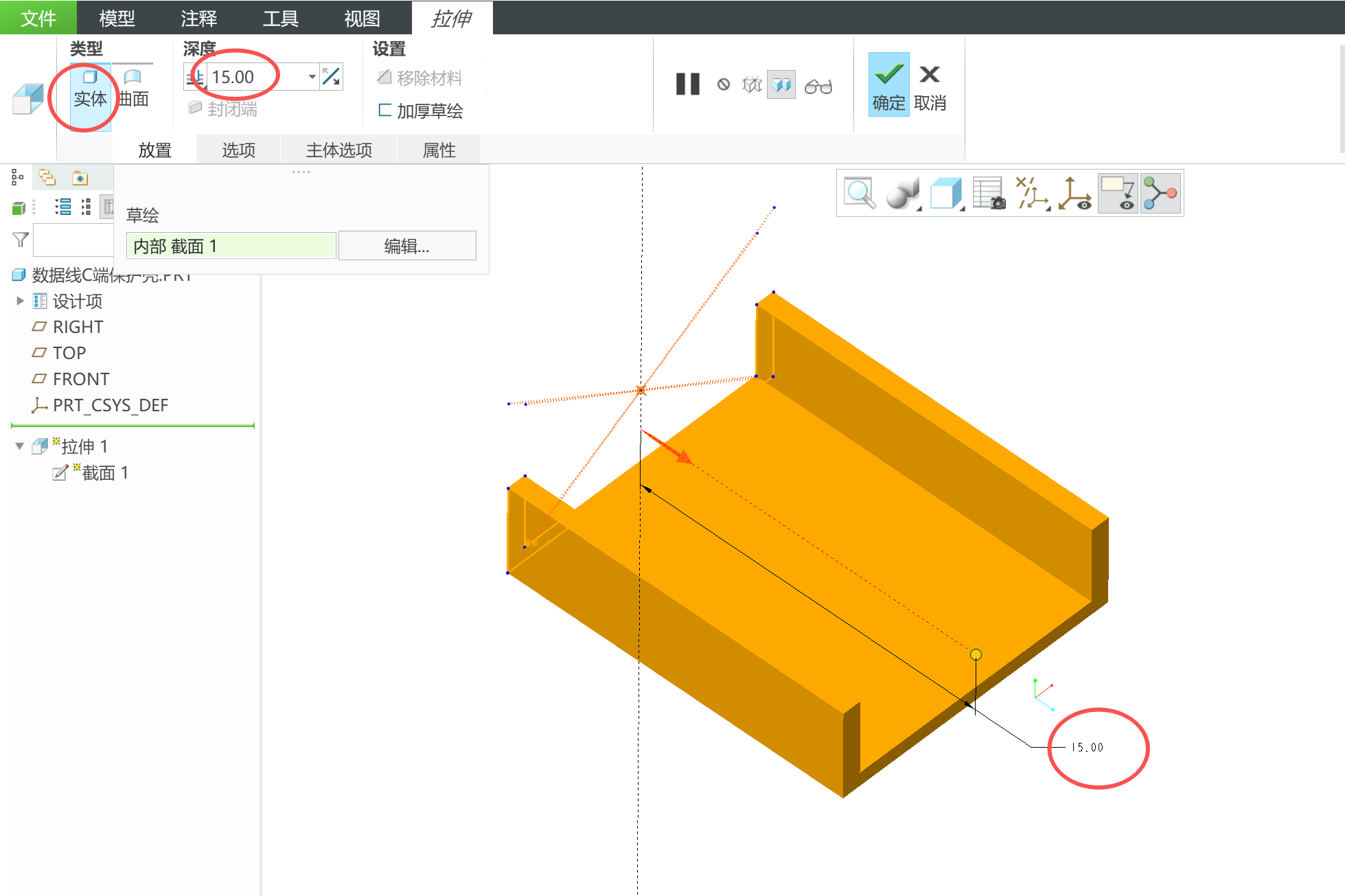
Task: Open the 模型 ribbon tab
Action: [117, 18]
